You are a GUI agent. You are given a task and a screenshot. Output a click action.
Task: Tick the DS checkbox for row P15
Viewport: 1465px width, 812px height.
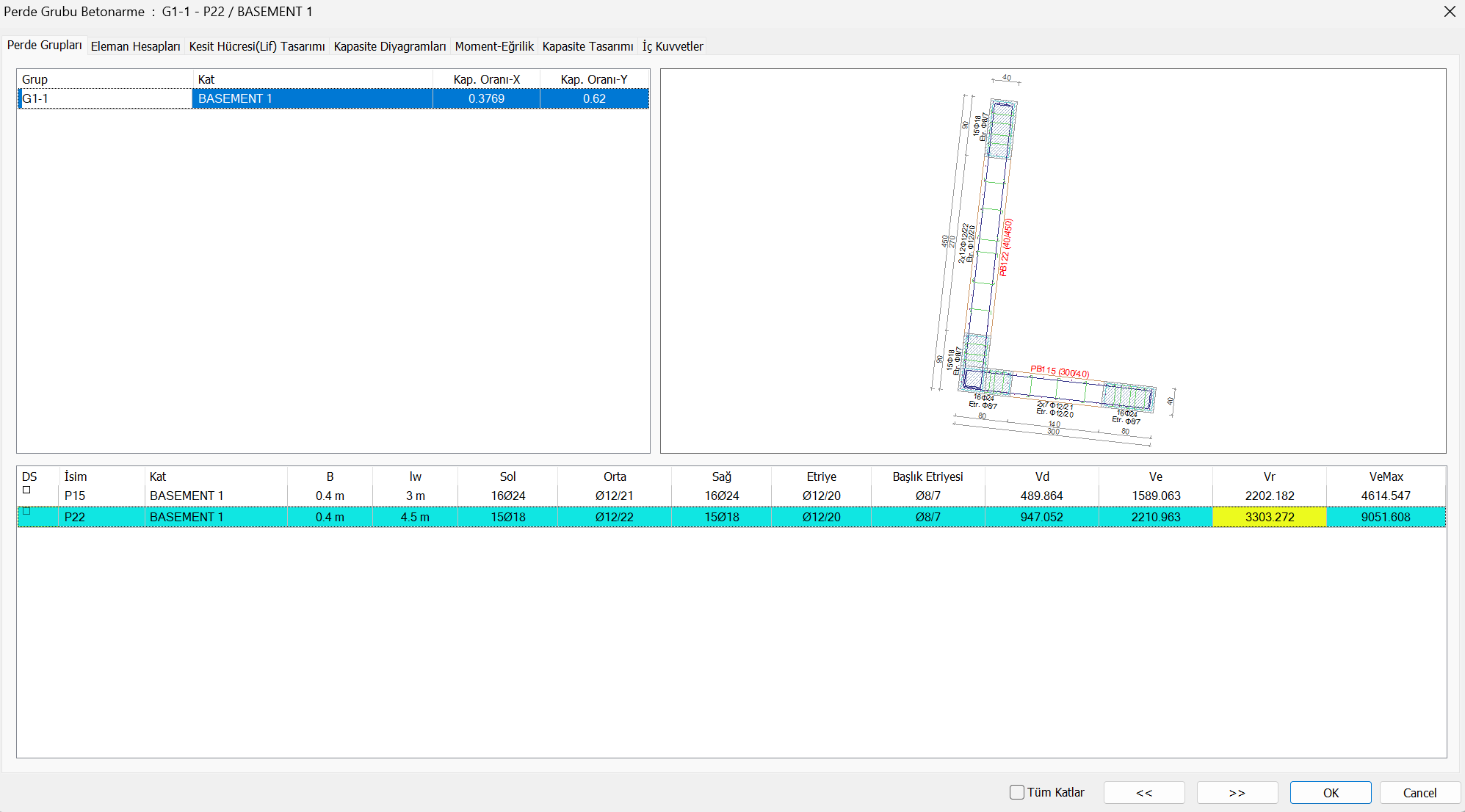click(26, 490)
